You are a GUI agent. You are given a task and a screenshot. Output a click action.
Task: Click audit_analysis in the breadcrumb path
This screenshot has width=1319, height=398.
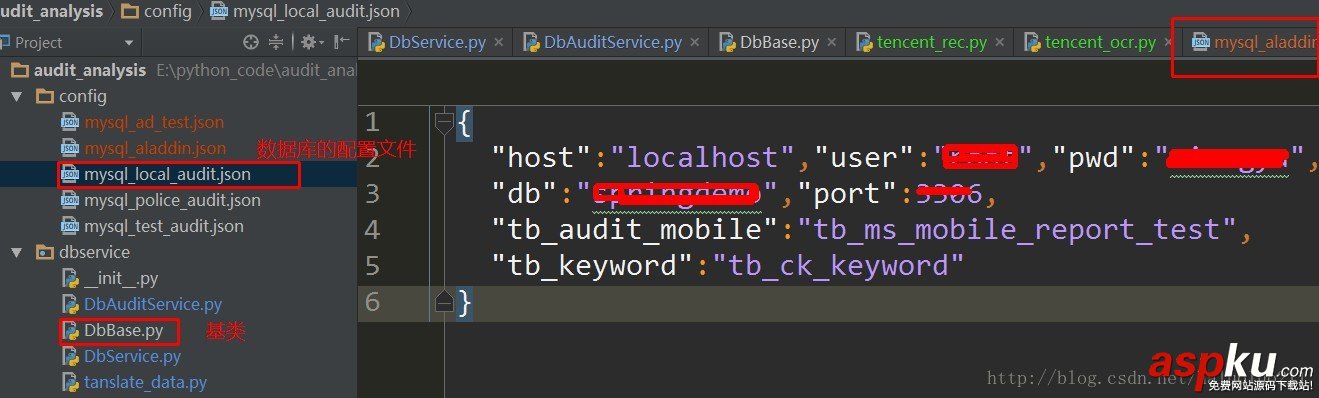[x=51, y=12]
